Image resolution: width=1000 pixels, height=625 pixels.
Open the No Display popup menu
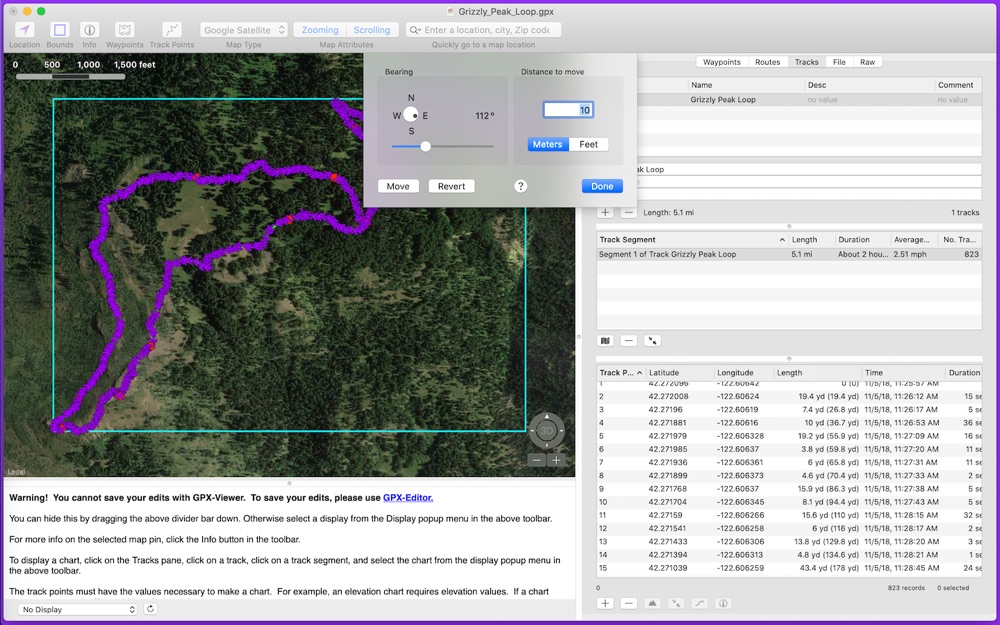click(77, 609)
